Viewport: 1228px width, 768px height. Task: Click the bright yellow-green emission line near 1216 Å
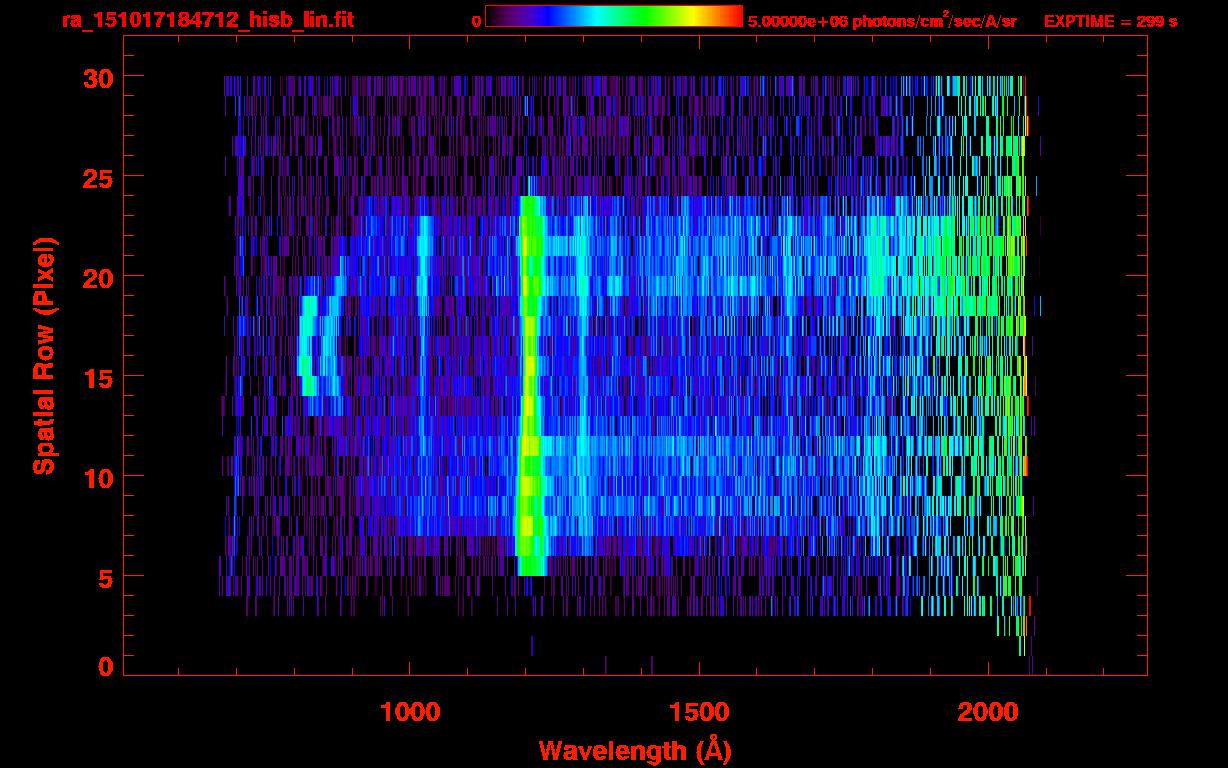click(531, 386)
